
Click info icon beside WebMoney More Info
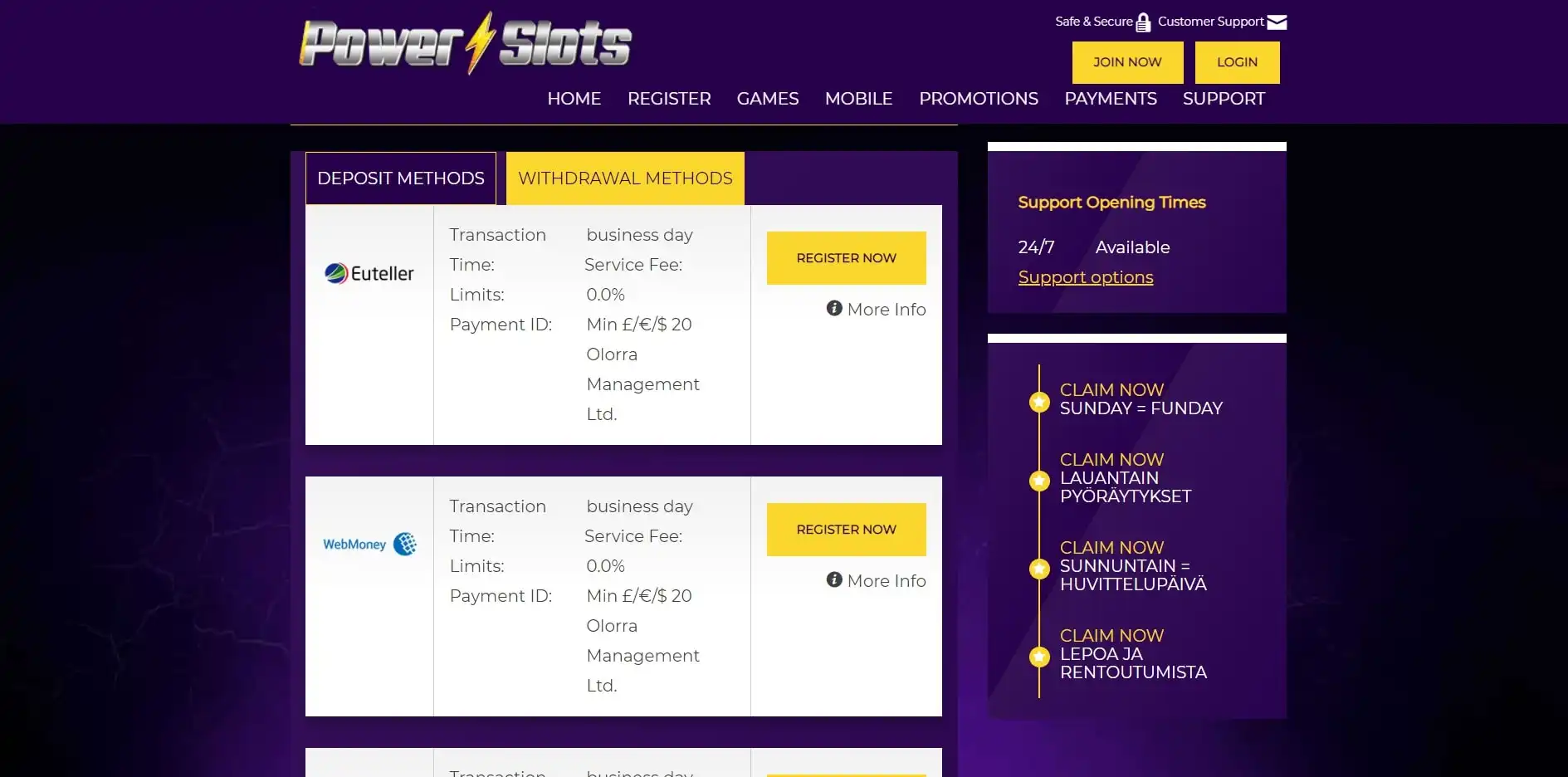834,579
